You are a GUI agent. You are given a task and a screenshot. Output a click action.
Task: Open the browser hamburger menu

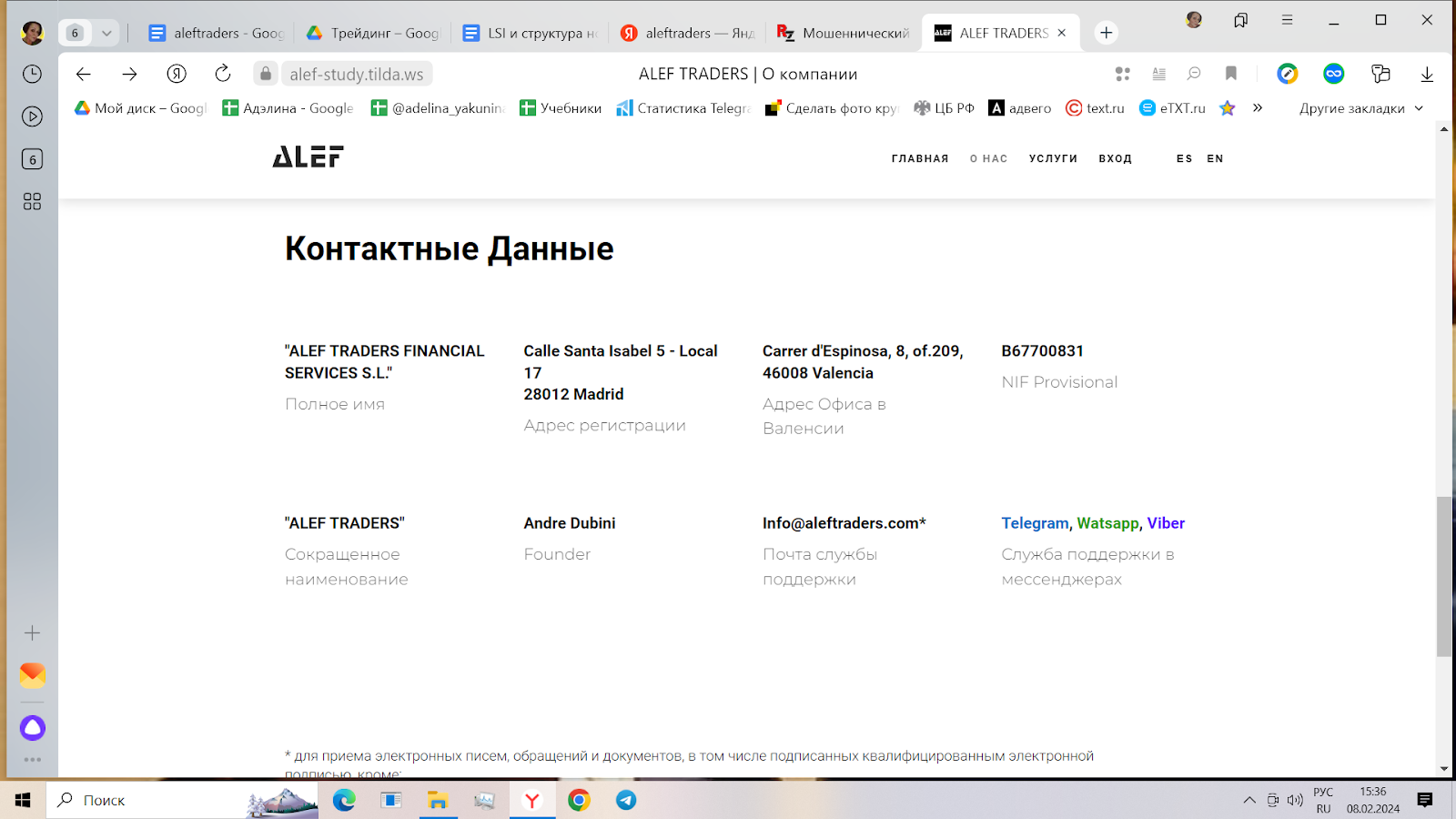tap(1287, 20)
